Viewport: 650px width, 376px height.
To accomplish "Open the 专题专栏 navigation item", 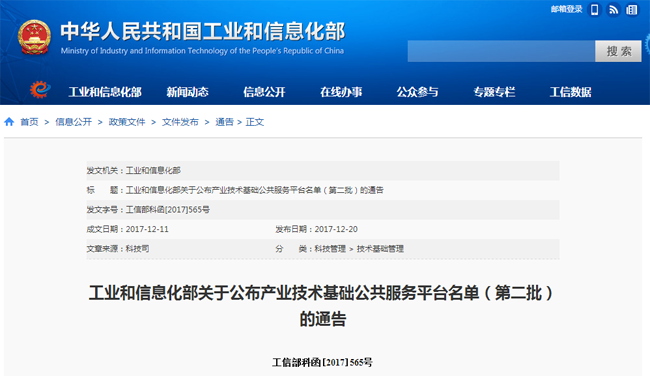I will click(x=494, y=92).
